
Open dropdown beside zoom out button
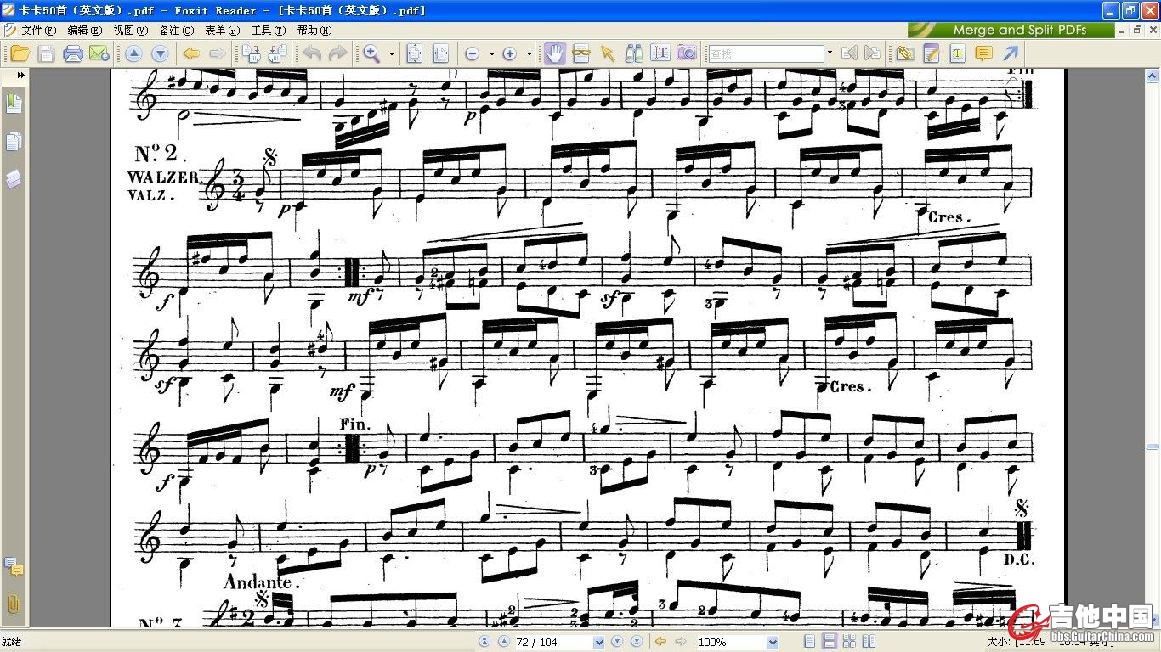491,53
